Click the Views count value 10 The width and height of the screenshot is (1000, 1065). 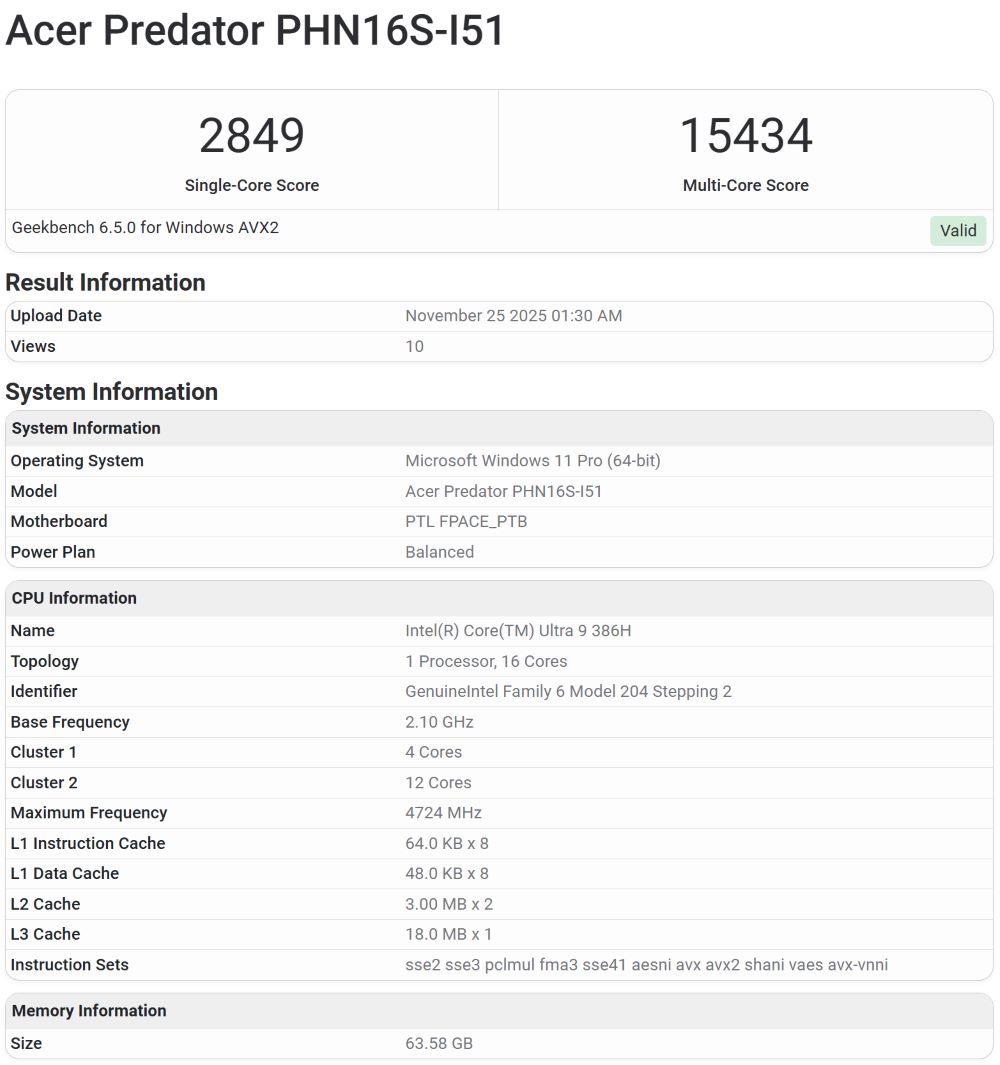pyautogui.click(x=414, y=347)
